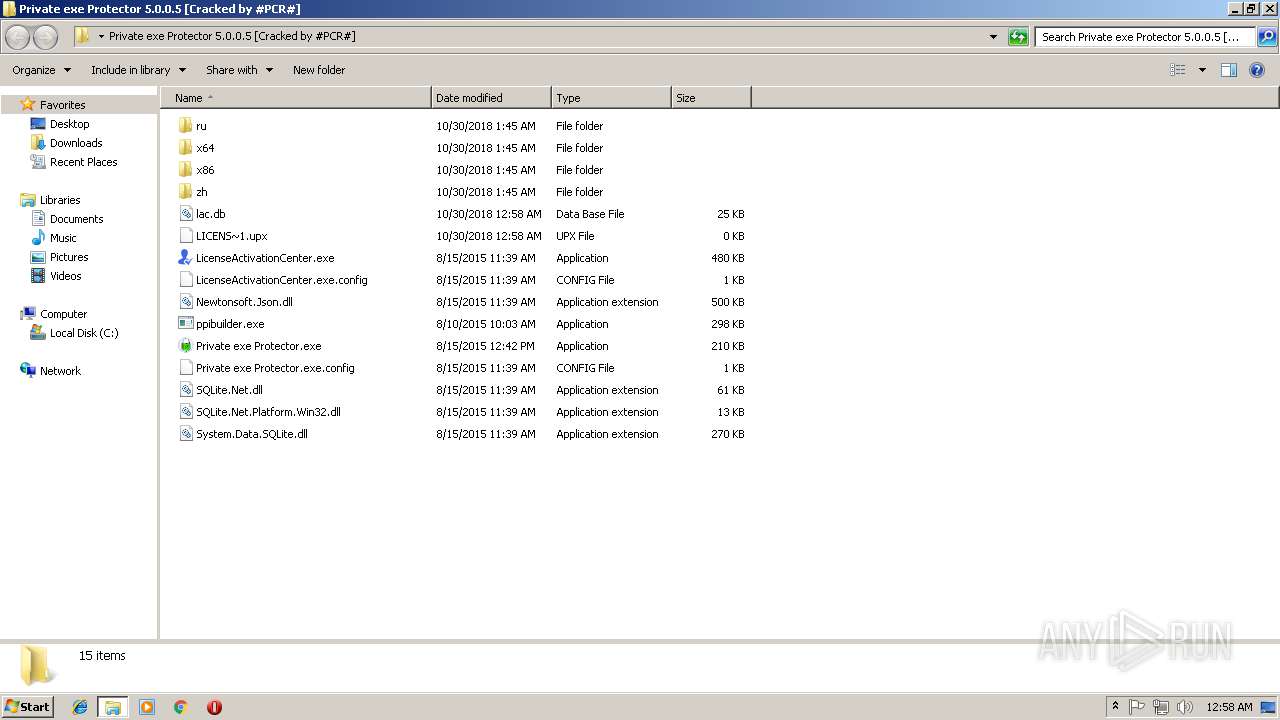Go to Downloads in Favorites

point(76,143)
